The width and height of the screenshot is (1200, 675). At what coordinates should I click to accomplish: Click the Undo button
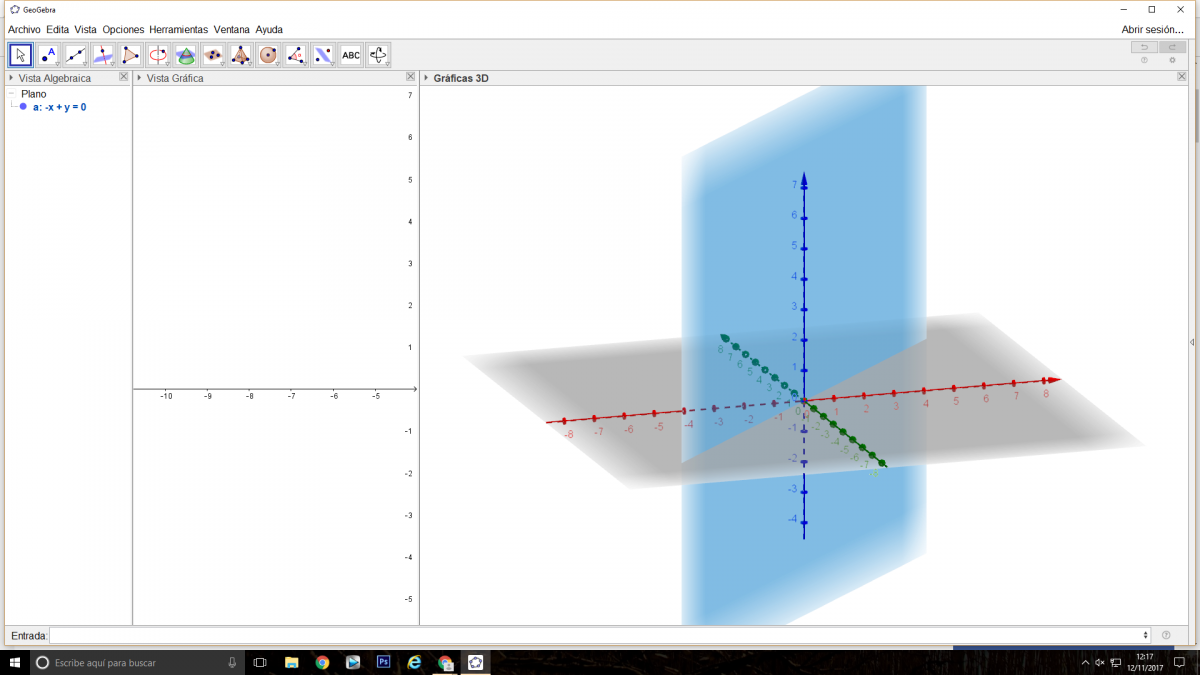click(1144, 47)
